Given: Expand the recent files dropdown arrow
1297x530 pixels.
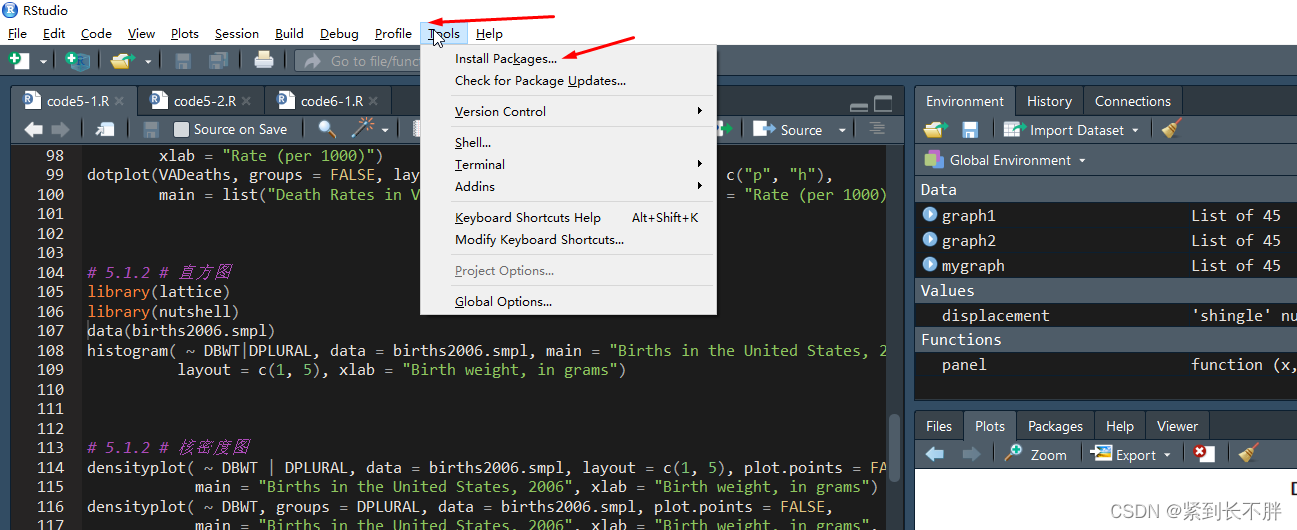Looking at the screenshot, I should (x=148, y=62).
